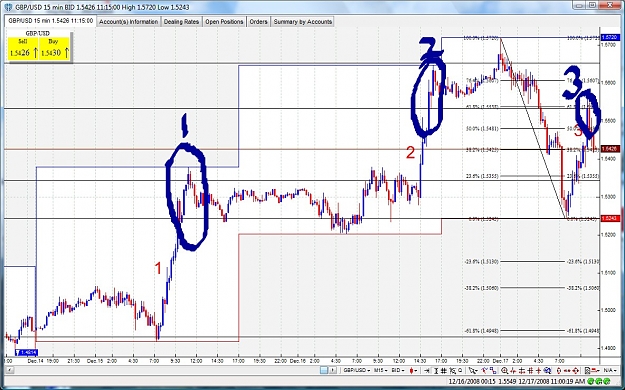The height and width of the screenshot is (390, 625).
Task: Click the first green connection status icon
Action: tap(592, 382)
